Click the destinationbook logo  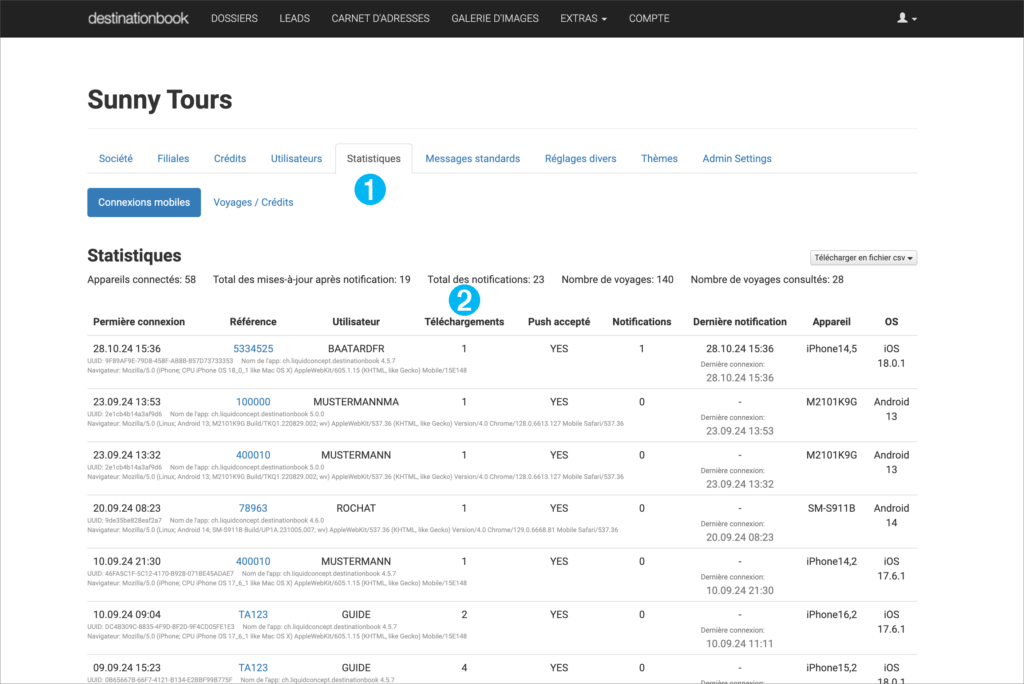tap(138, 18)
